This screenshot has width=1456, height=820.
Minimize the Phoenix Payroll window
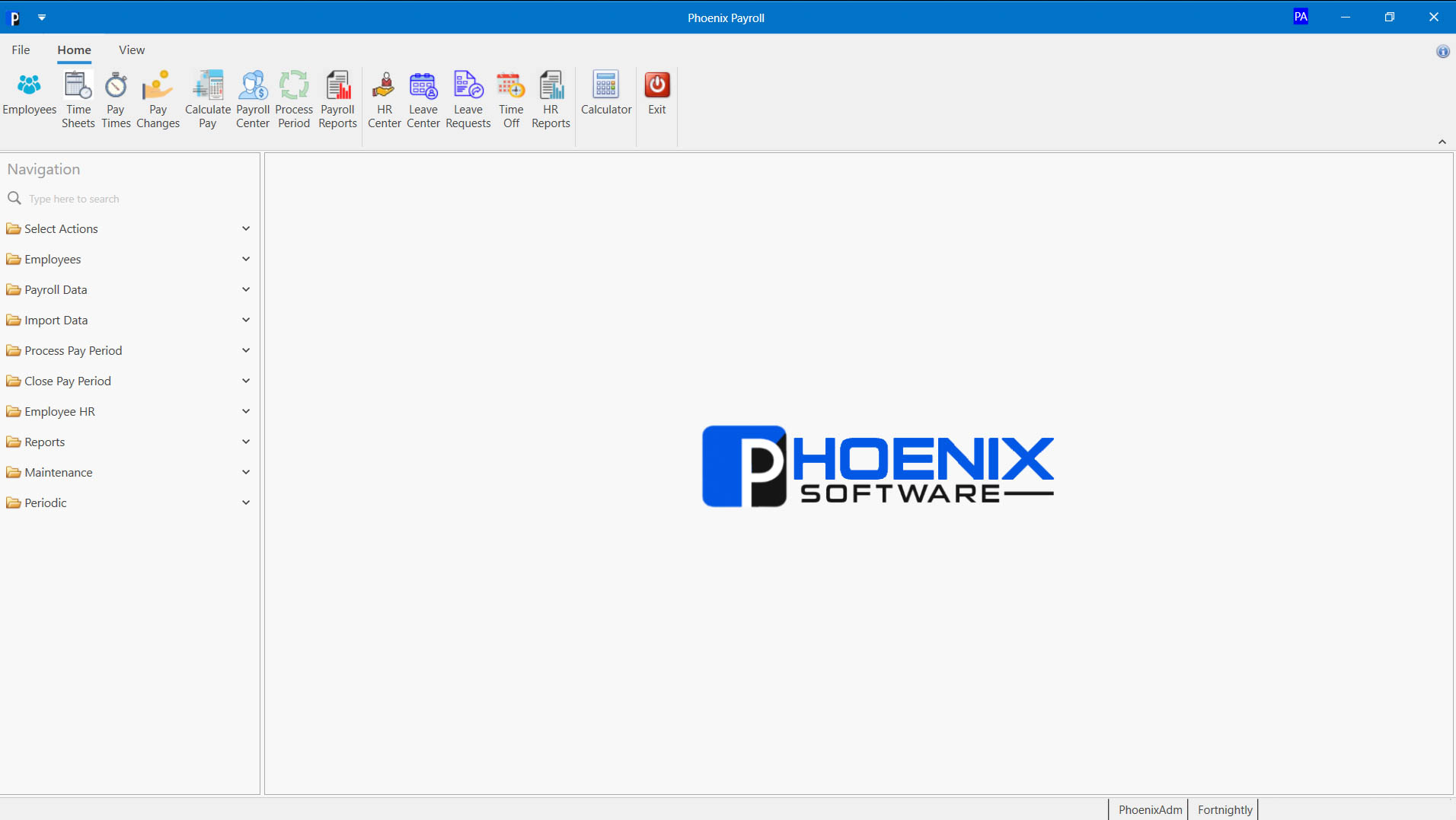[1346, 17]
